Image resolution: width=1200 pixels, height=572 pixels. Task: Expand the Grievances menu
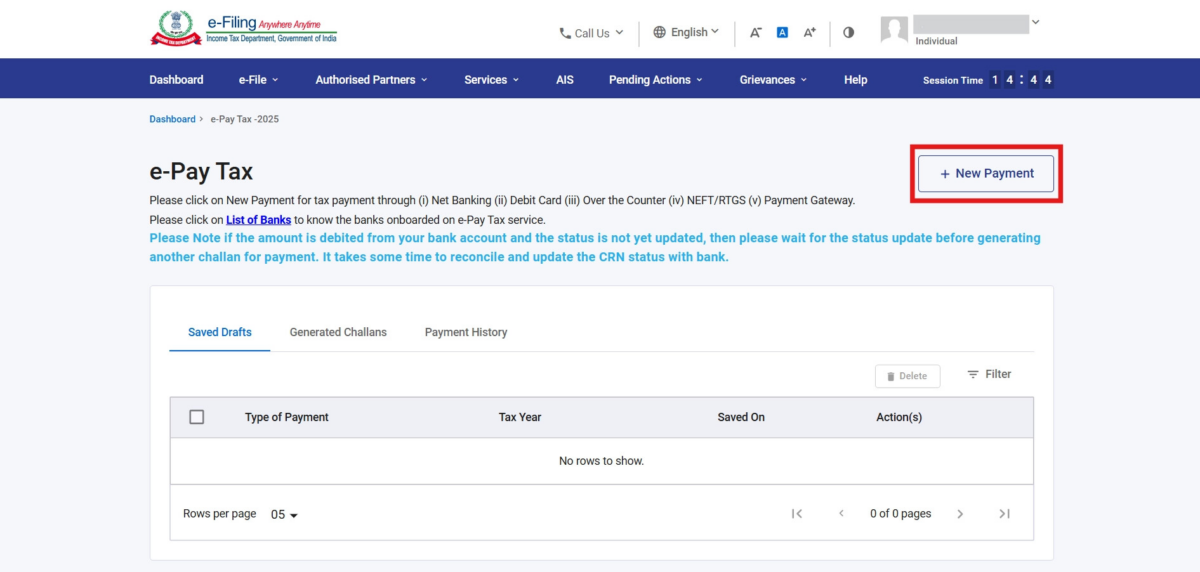773,80
